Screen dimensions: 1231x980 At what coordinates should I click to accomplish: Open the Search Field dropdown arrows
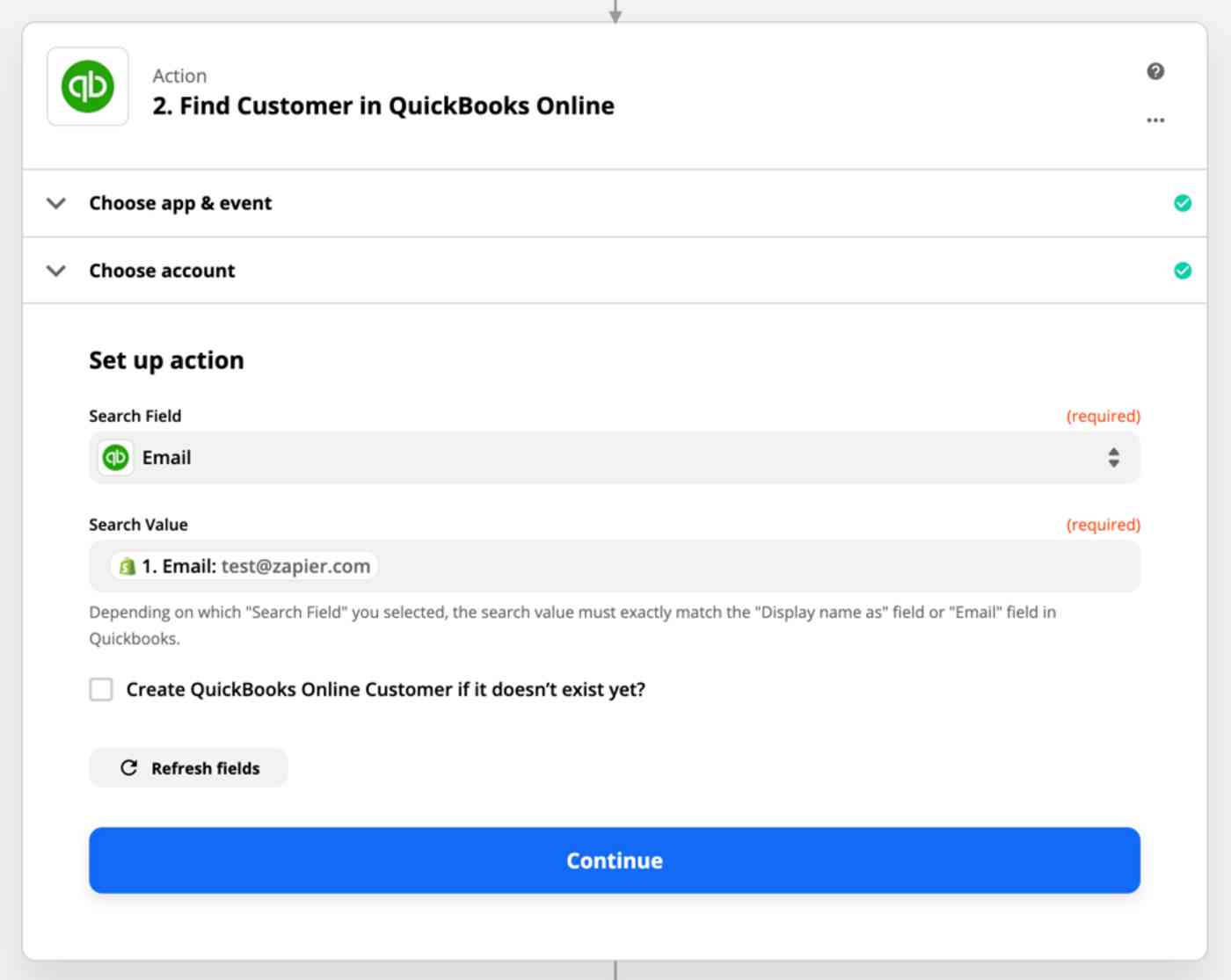click(1113, 457)
